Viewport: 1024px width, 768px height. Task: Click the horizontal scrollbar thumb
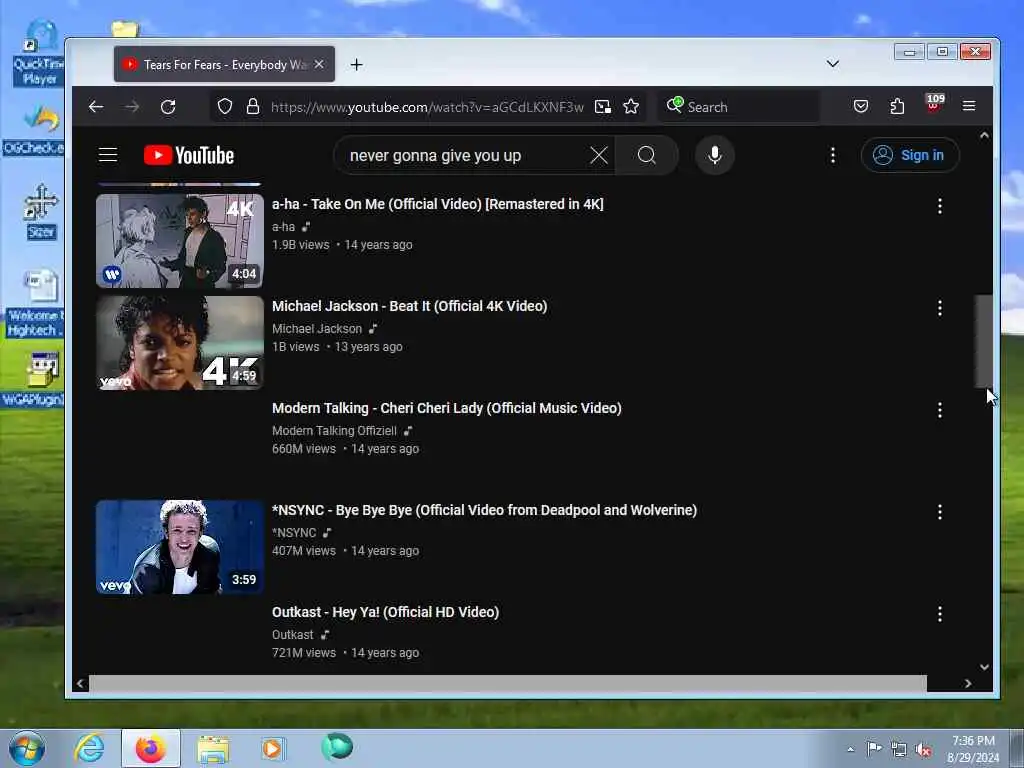[507, 683]
